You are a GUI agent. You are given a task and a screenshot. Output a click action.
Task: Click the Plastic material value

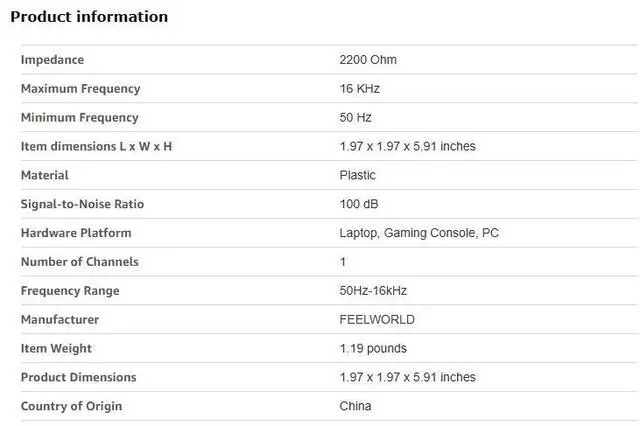358,176
